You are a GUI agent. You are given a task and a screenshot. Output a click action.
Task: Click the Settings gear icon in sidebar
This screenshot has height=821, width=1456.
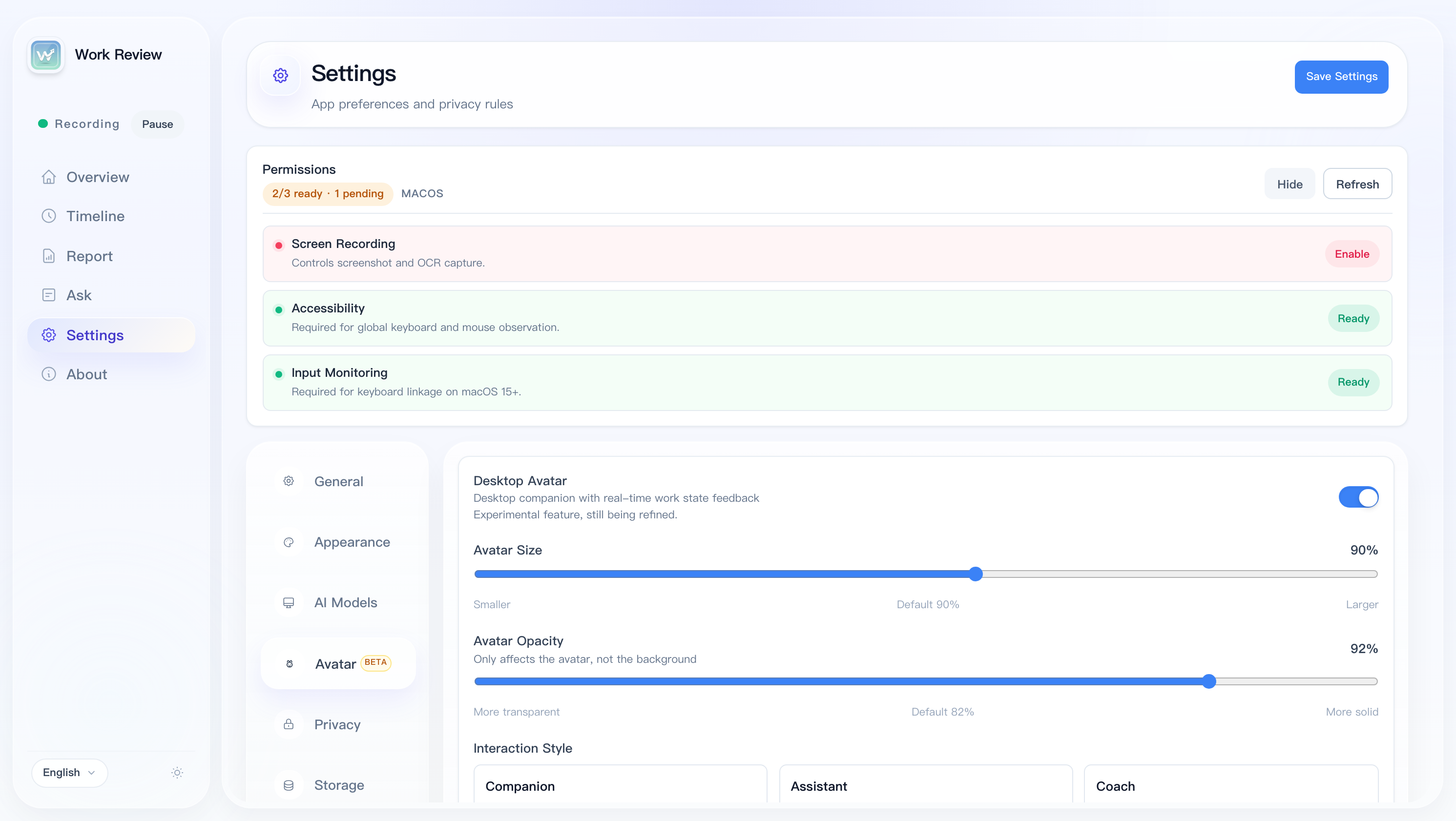pyautogui.click(x=49, y=335)
